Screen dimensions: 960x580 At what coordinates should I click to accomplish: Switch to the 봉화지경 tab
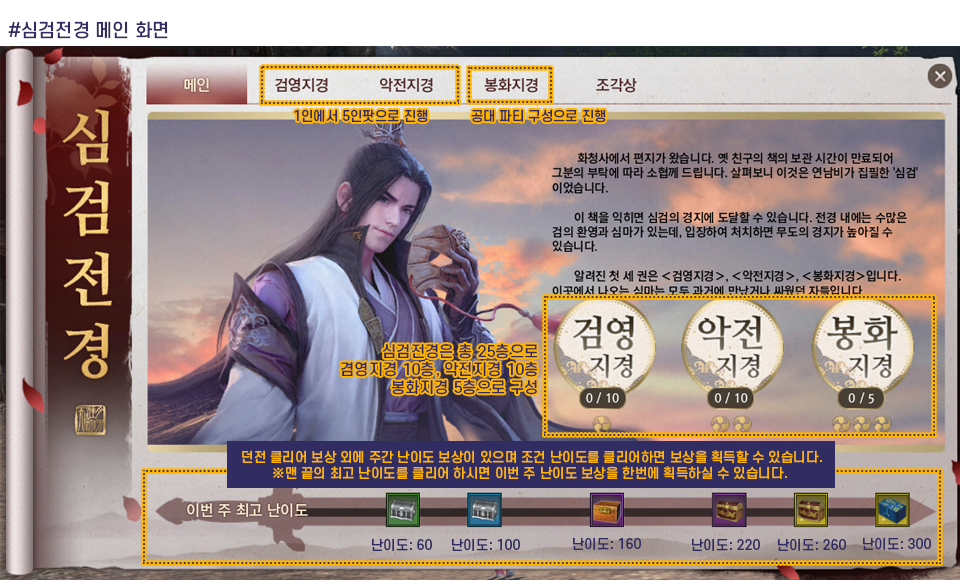pos(511,85)
